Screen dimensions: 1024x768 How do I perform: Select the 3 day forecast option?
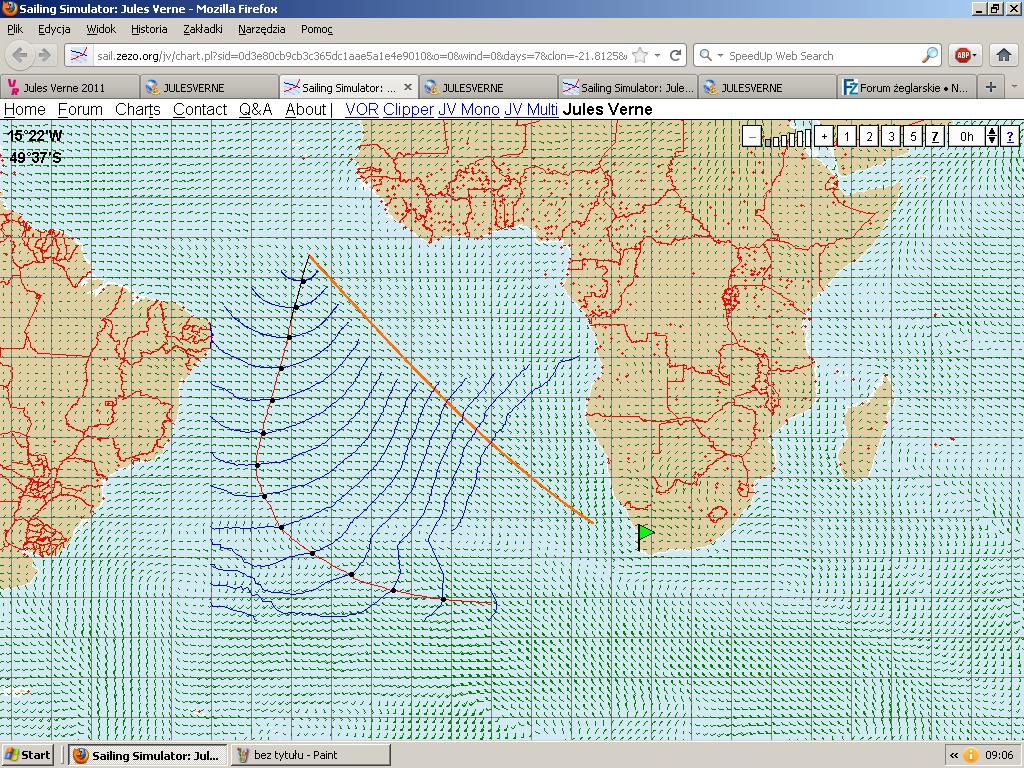(x=891, y=136)
